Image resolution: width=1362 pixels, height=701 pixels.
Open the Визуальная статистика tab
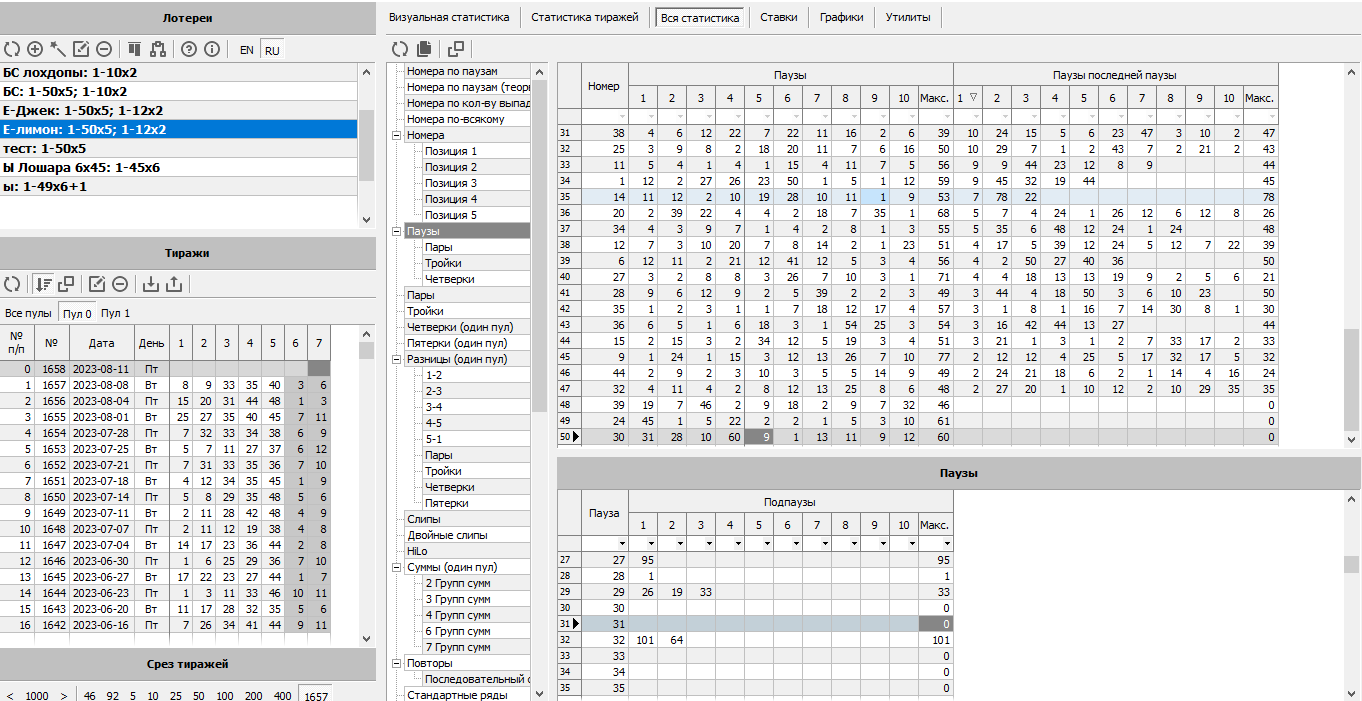449,17
